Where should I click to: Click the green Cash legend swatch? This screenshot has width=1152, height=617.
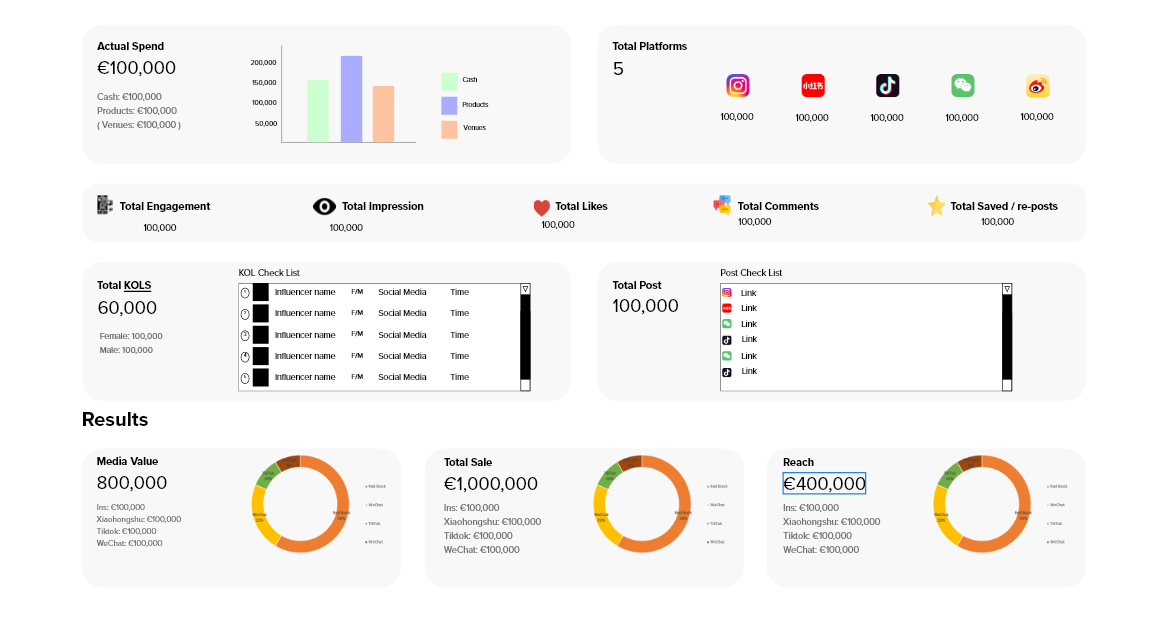pos(449,81)
